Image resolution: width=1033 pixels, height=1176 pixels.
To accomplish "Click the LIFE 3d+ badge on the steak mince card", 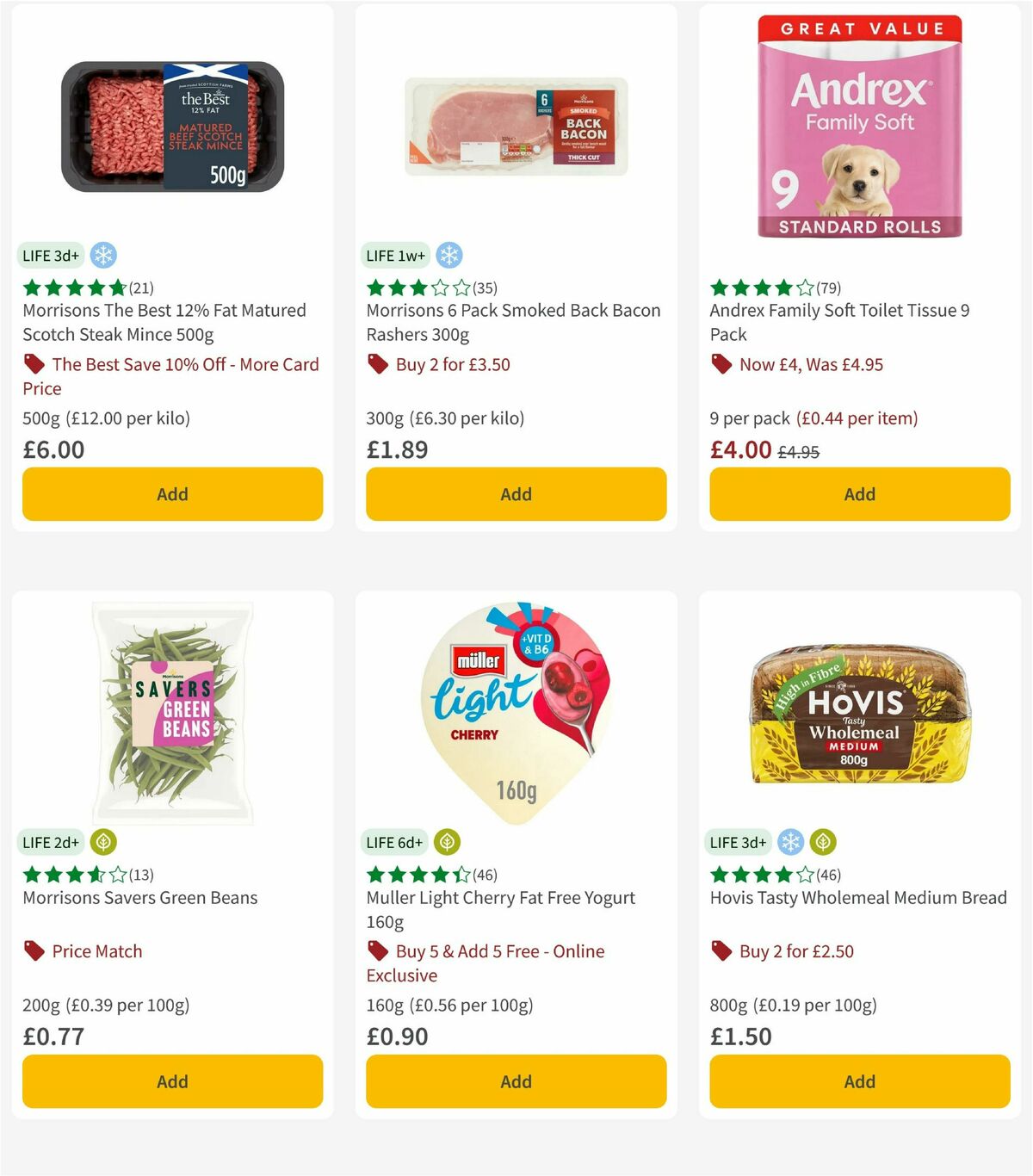I will coord(51,255).
